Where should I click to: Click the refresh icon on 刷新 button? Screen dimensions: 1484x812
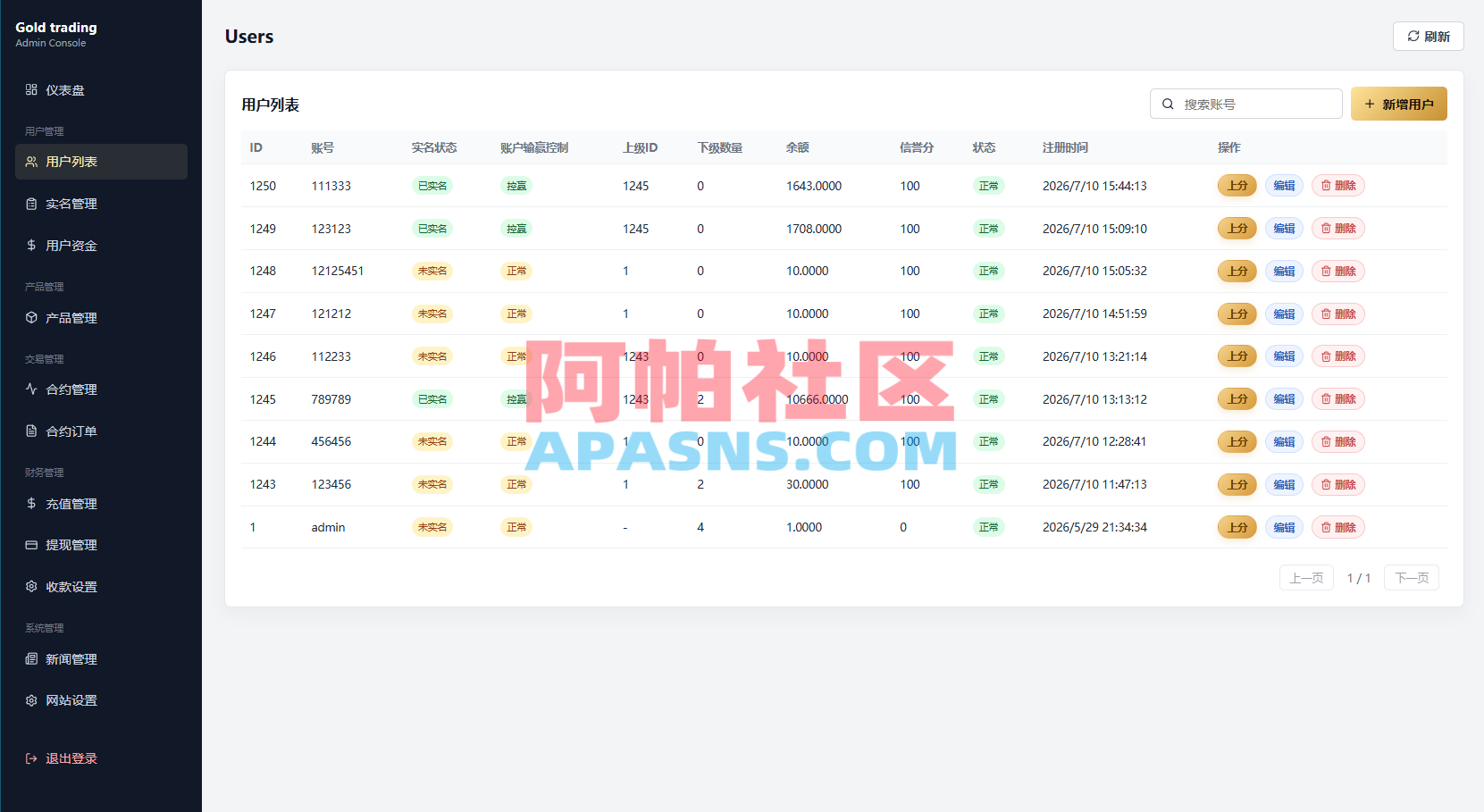[x=1413, y=37]
